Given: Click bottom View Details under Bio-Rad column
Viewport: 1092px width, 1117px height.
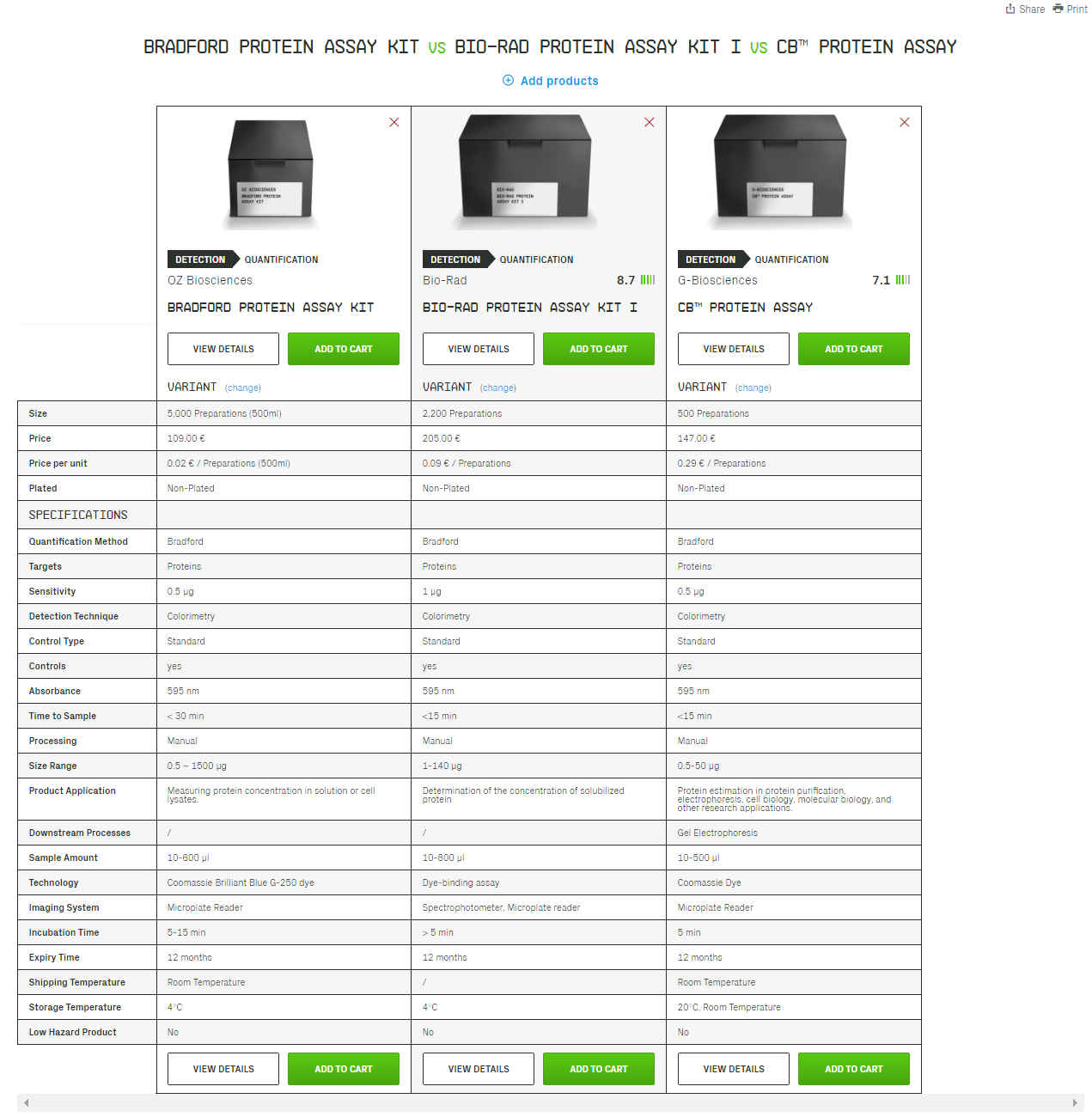Looking at the screenshot, I should [479, 1069].
